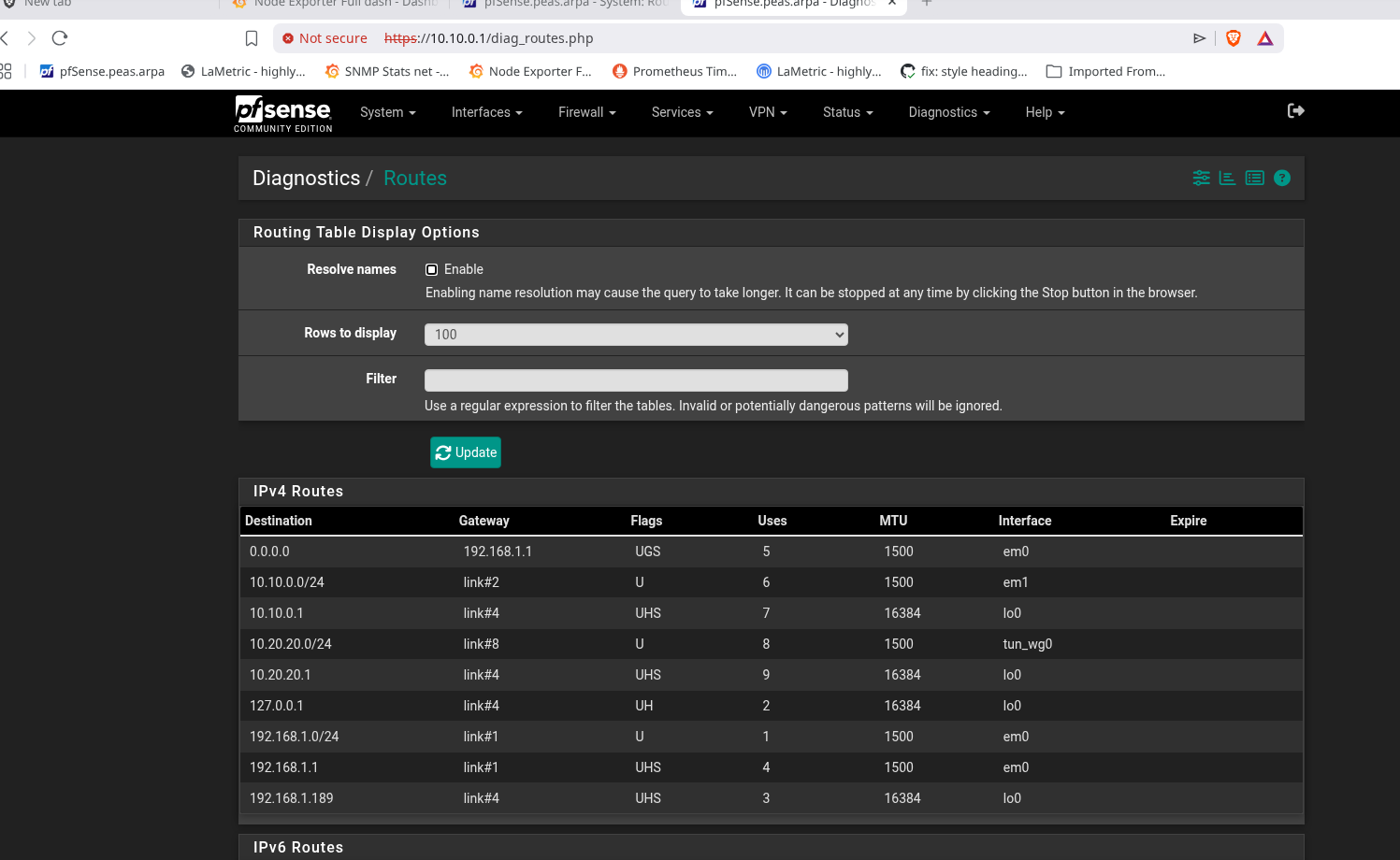Click the 0.0.0.0 destination cell

tap(269, 552)
